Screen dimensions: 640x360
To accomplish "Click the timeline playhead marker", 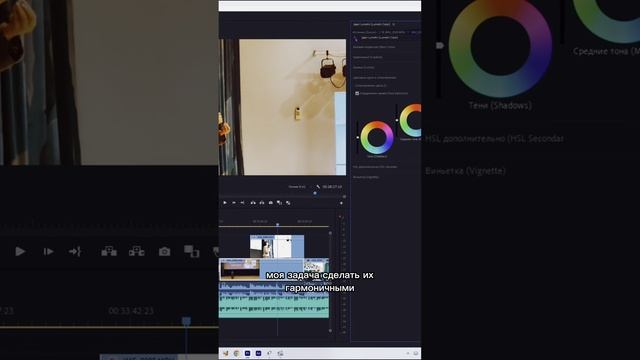I will pos(278,224).
